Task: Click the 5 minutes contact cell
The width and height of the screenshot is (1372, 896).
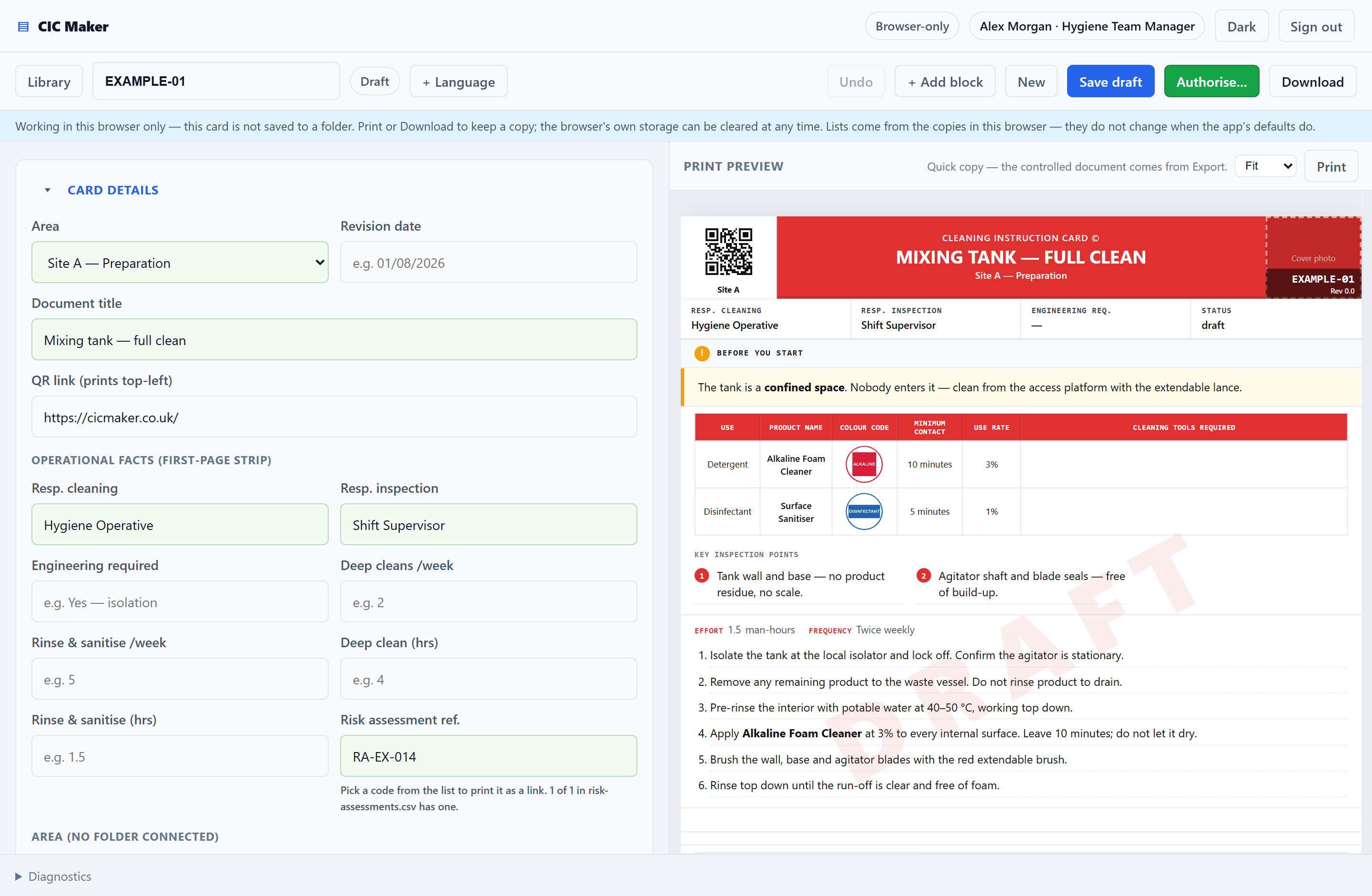Action: pos(929,512)
